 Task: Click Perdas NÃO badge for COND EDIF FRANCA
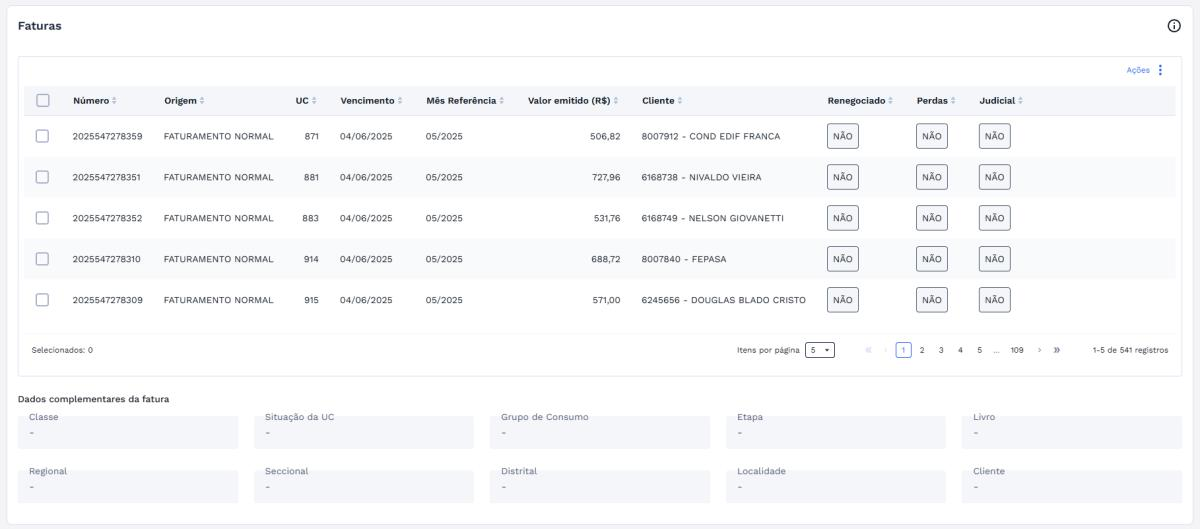[931, 136]
